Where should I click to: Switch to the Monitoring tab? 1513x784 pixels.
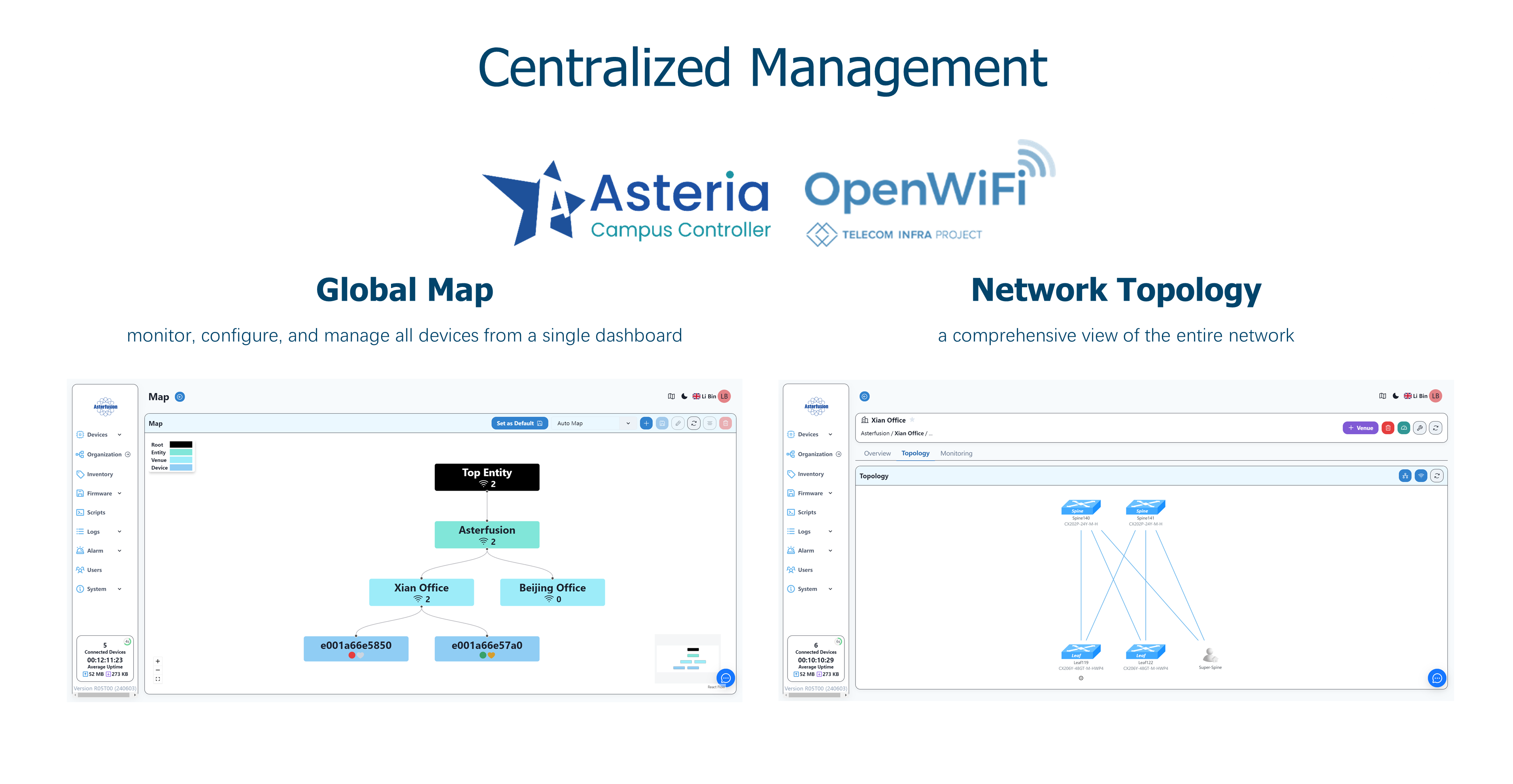tap(956, 453)
